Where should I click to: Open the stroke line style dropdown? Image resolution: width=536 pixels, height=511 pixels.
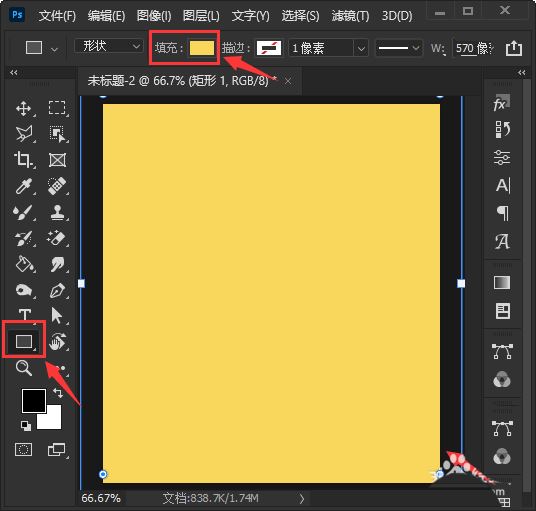pyautogui.click(x=399, y=48)
